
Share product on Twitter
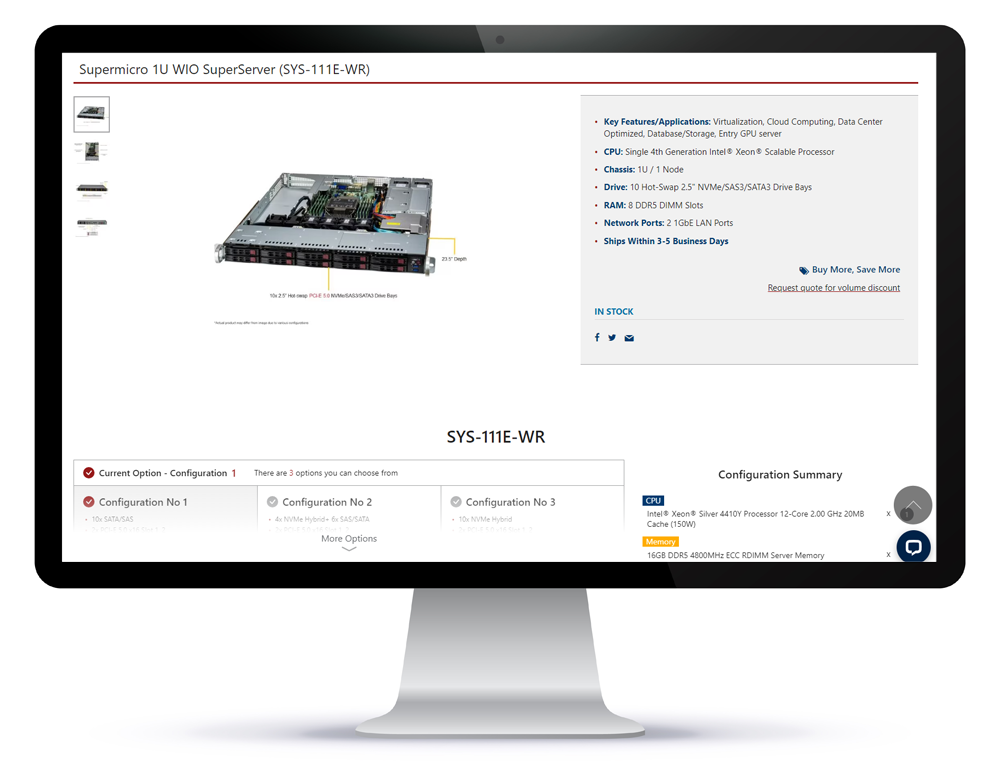[612, 337]
